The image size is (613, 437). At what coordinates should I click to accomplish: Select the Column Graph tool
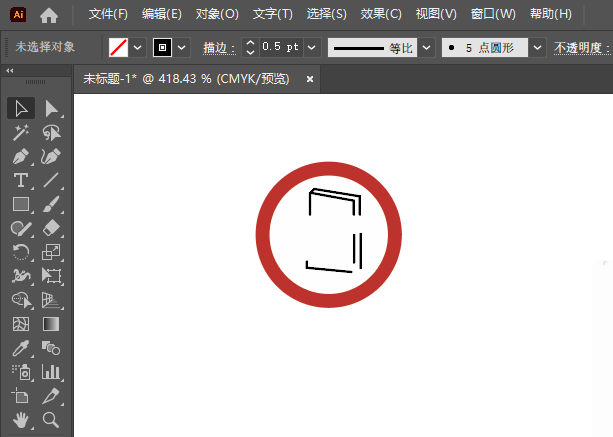(x=51, y=372)
